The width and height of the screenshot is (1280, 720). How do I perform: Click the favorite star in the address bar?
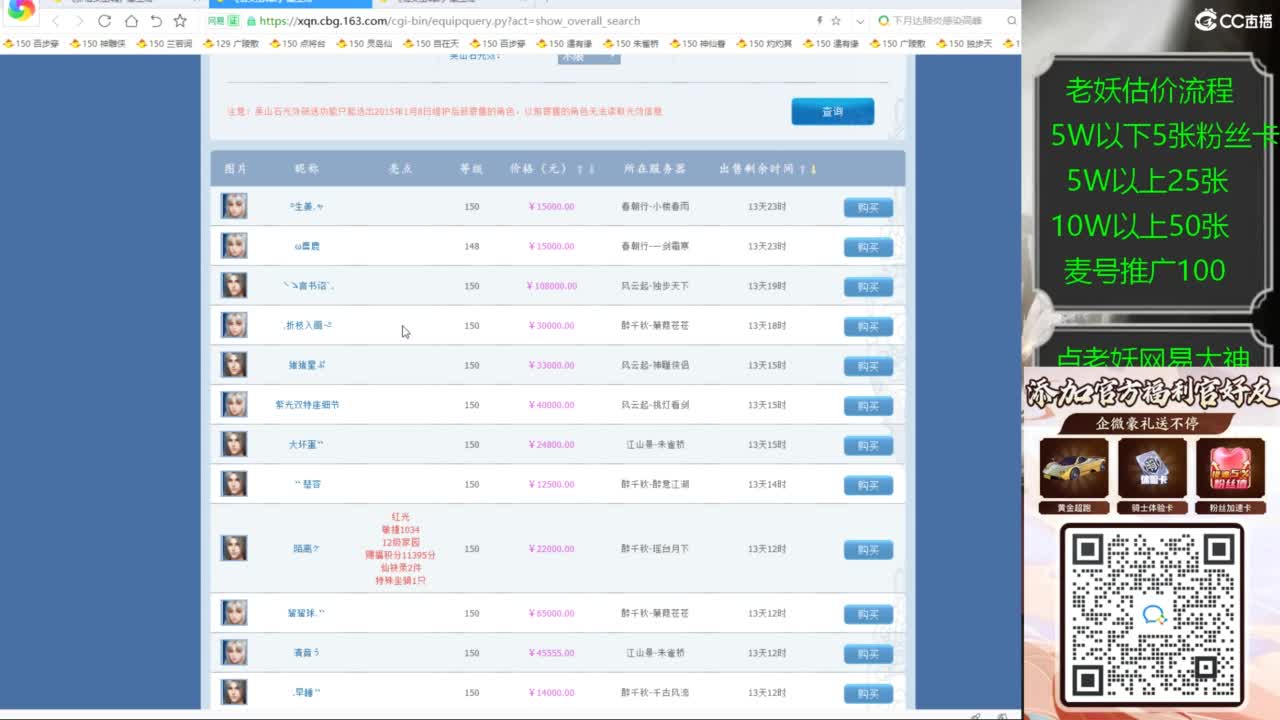coord(836,21)
